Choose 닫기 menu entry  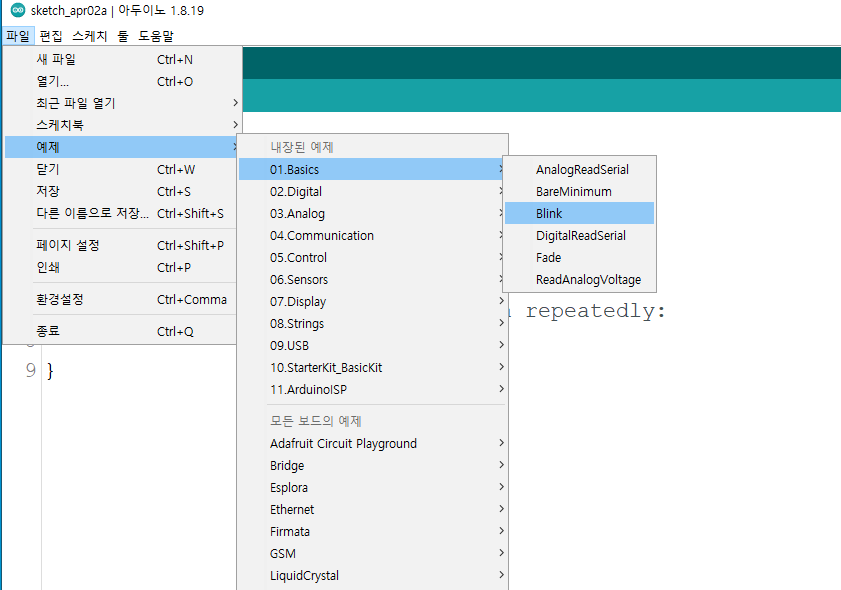122,169
